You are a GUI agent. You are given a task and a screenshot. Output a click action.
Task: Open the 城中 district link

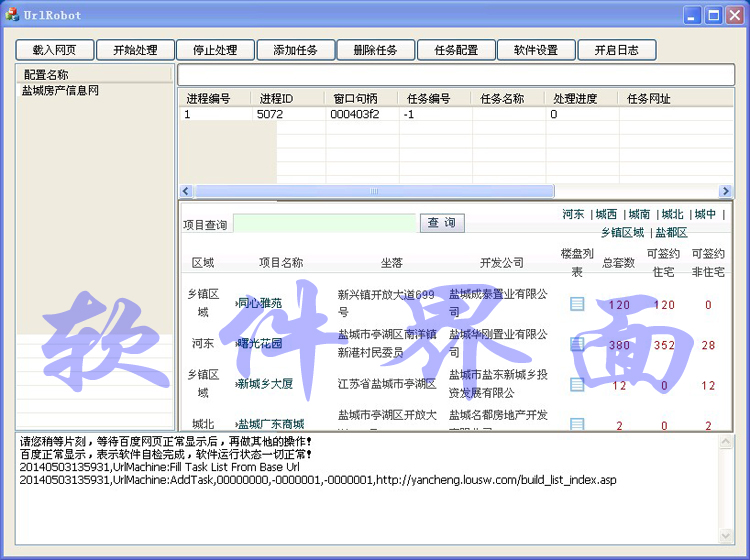705,214
